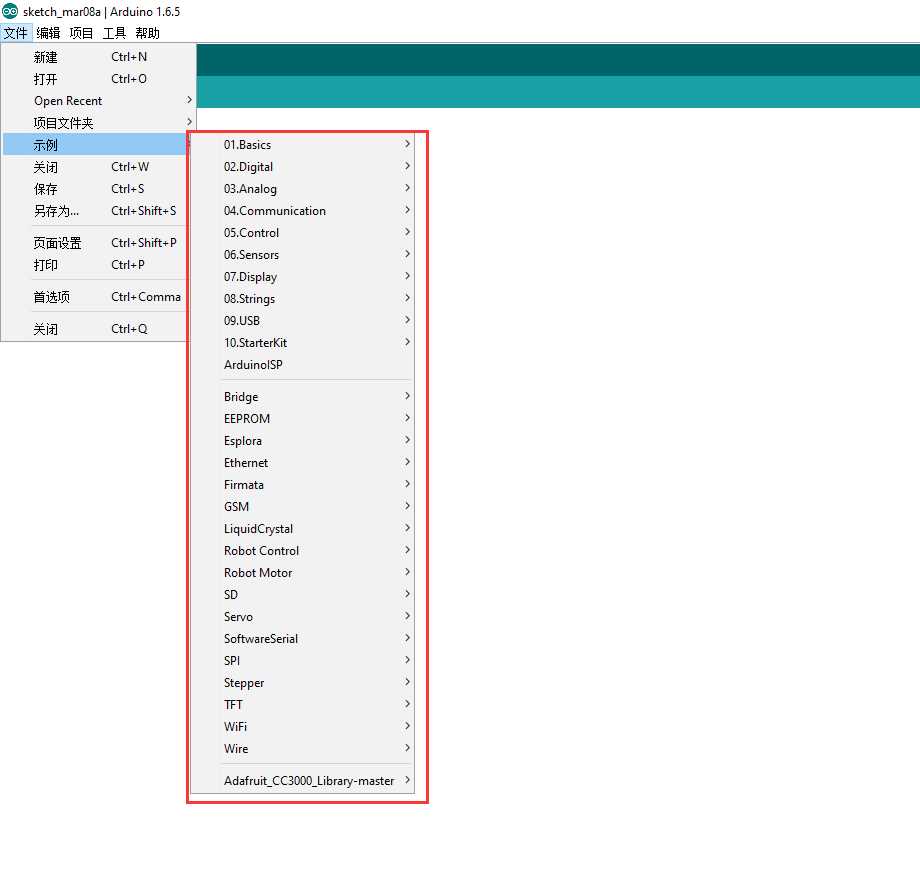Open the 工具 menu
Screen dimensions: 920x882
(114, 33)
